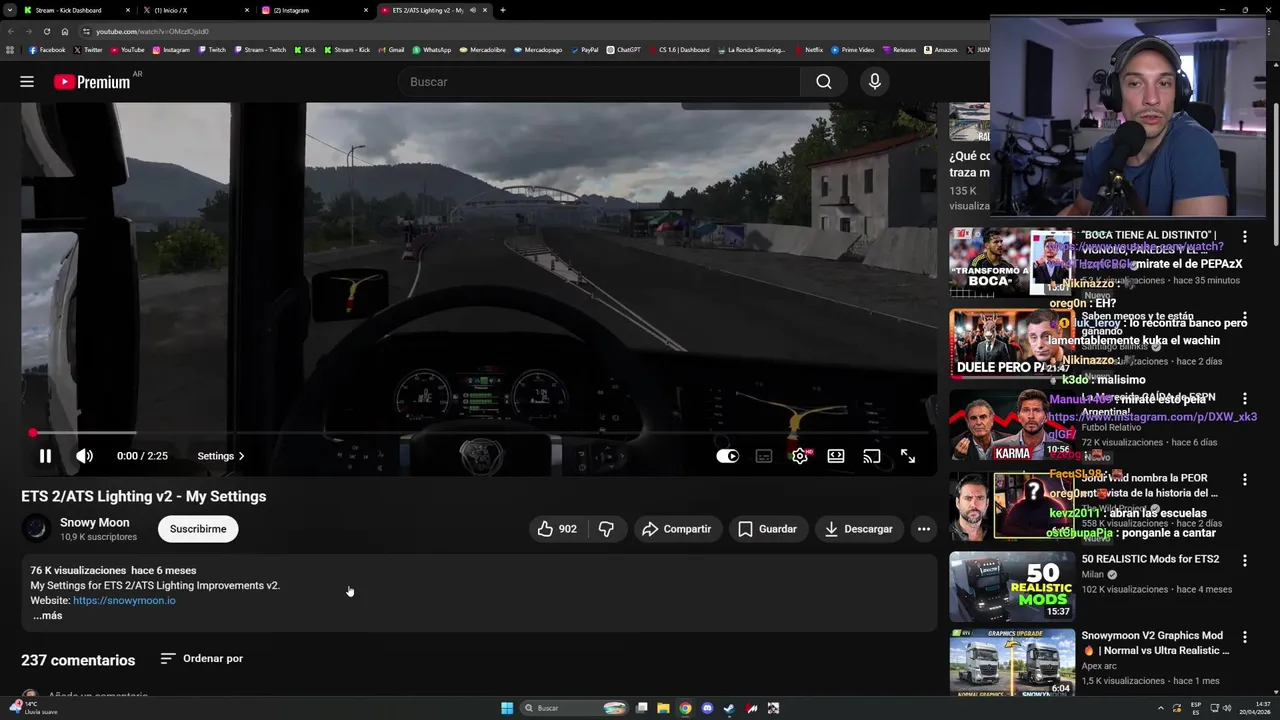
Task: Open a new browser tab
Action: click(503, 10)
